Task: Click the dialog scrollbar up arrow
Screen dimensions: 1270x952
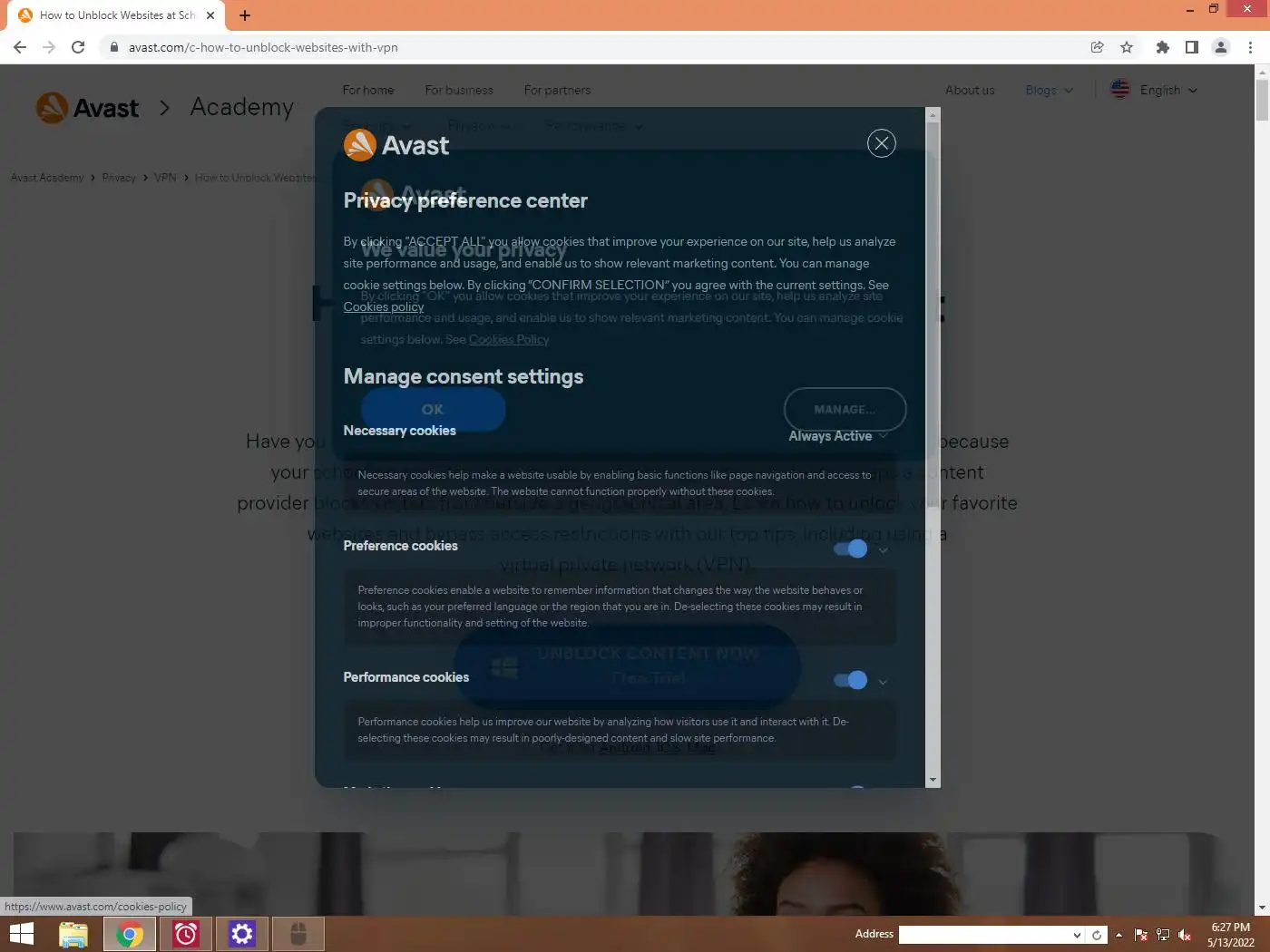Action: 933,113
